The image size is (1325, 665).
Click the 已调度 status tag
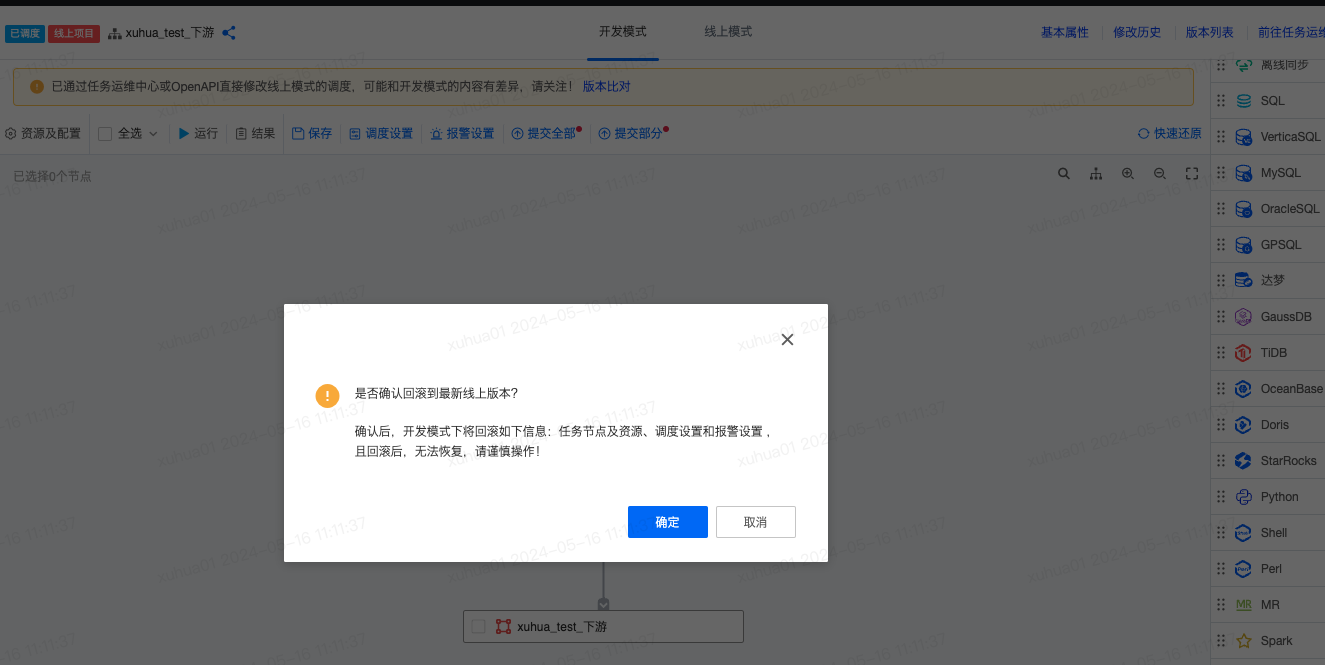click(25, 34)
